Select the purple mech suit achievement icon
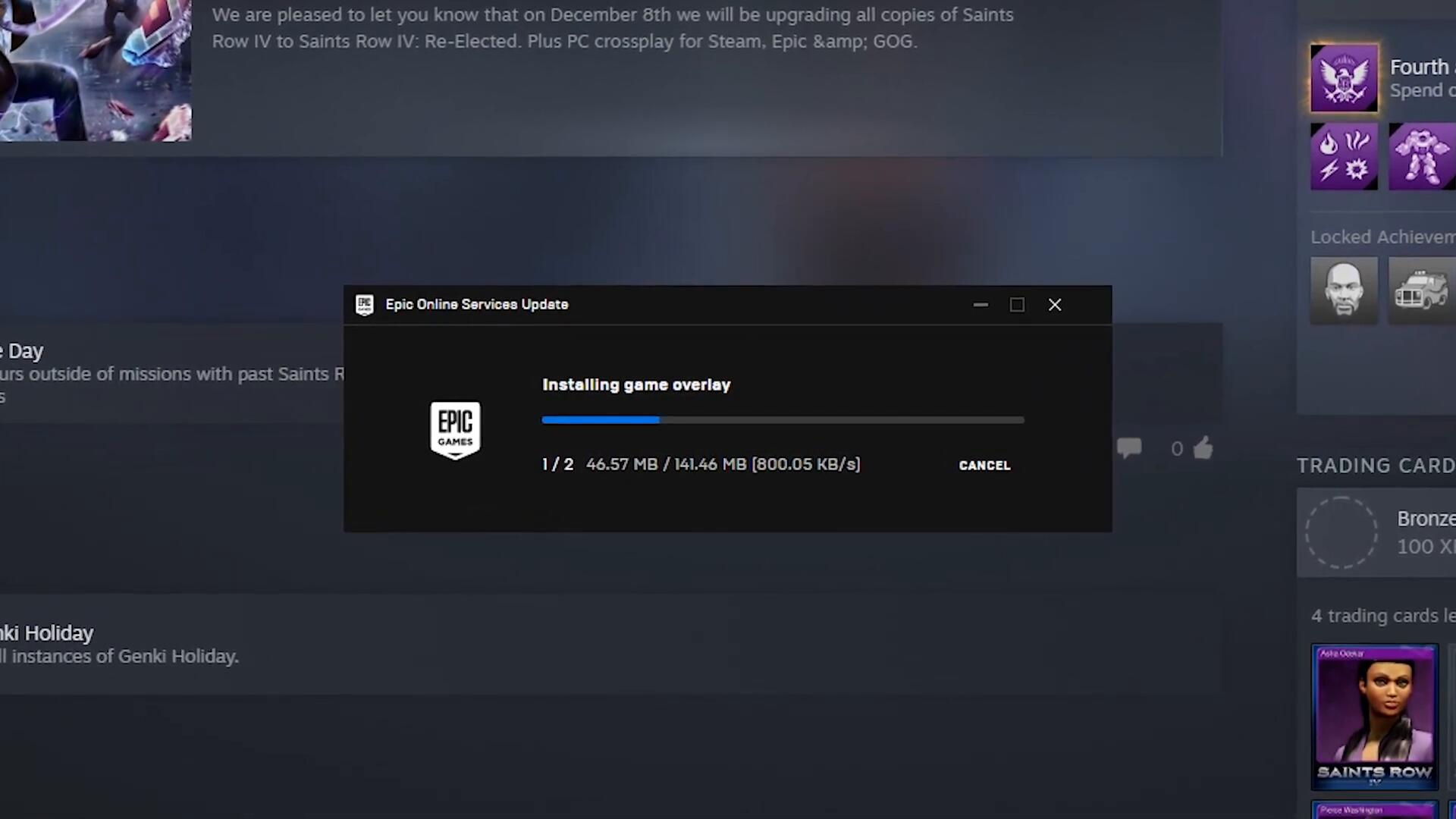Screen dimensions: 1456x819 (1421, 157)
